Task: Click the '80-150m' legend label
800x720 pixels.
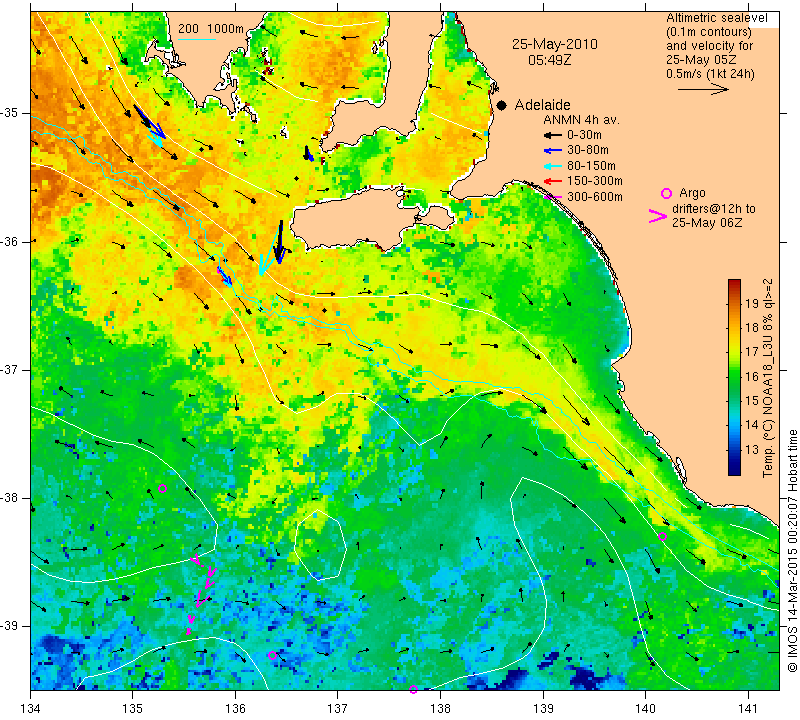Action: [x=591, y=166]
